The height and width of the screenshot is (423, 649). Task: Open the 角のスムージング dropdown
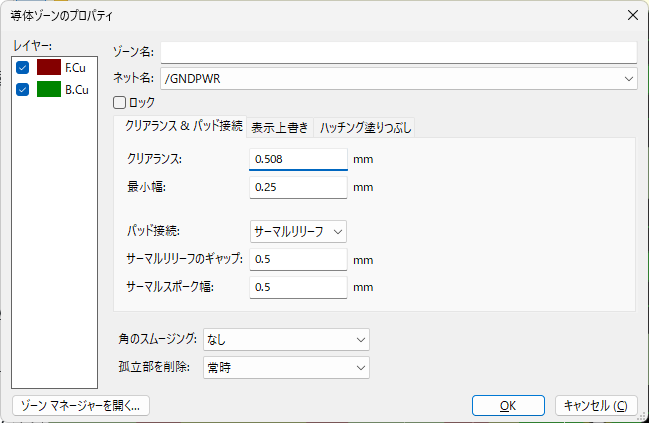pyautogui.click(x=286, y=341)
